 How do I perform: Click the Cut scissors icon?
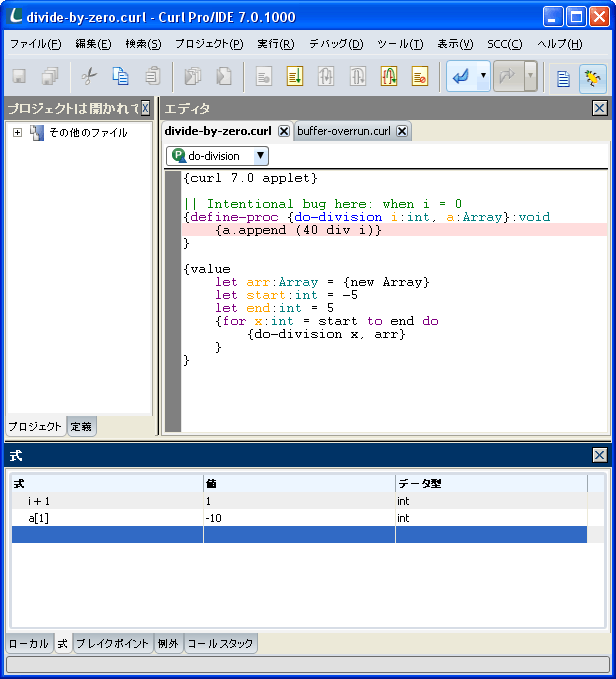pos(89,77)
